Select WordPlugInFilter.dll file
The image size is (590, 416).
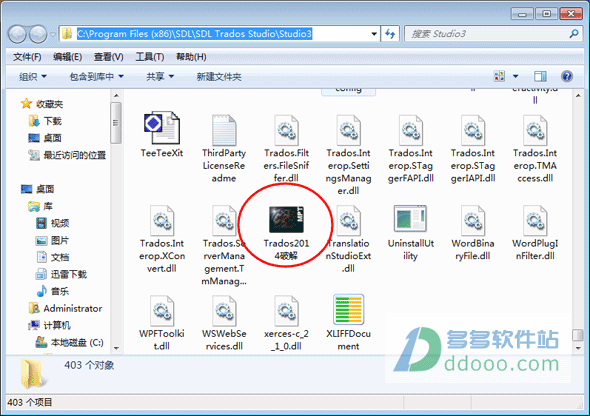pos(535,233)
